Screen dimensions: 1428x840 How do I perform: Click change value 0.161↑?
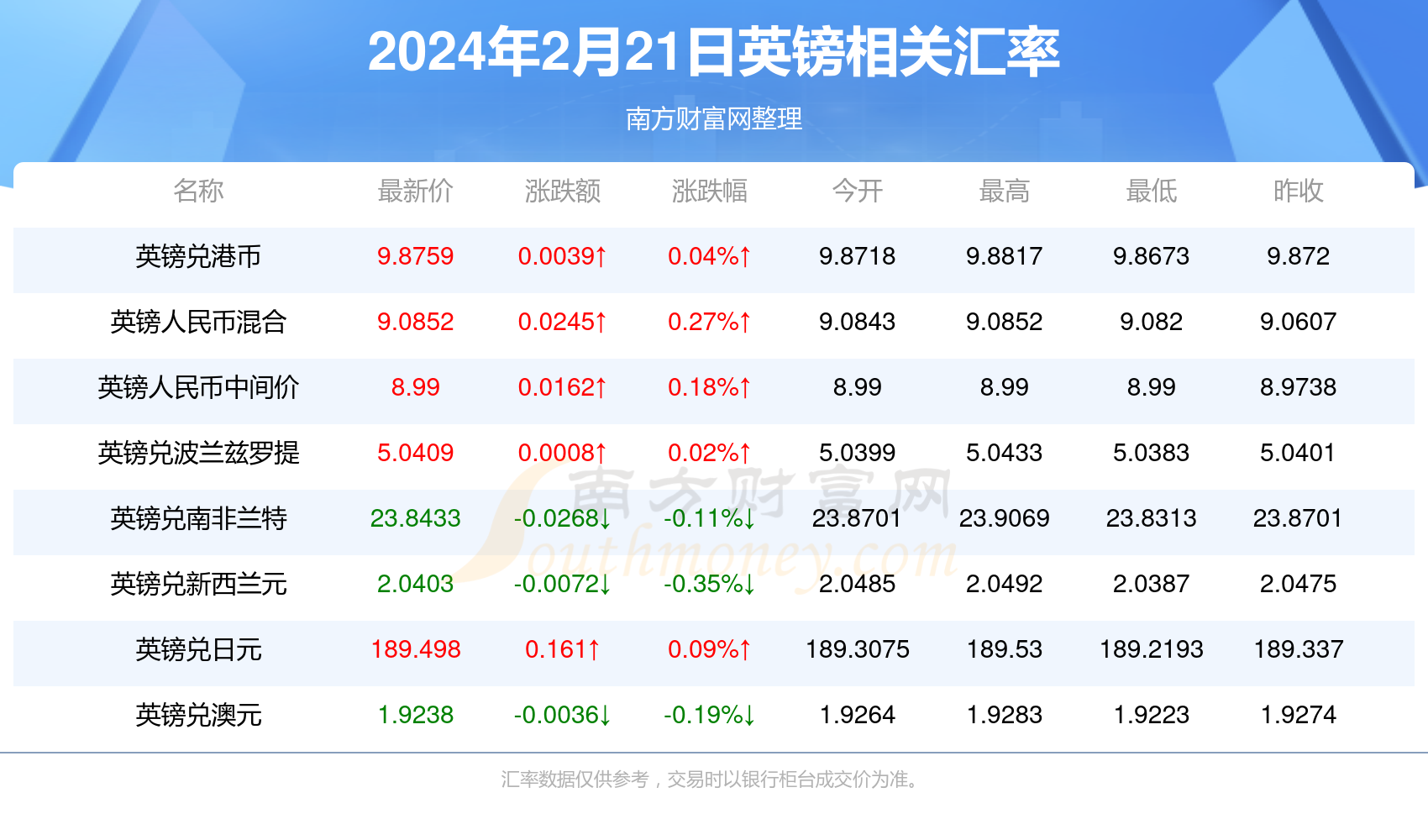(563, 649)
